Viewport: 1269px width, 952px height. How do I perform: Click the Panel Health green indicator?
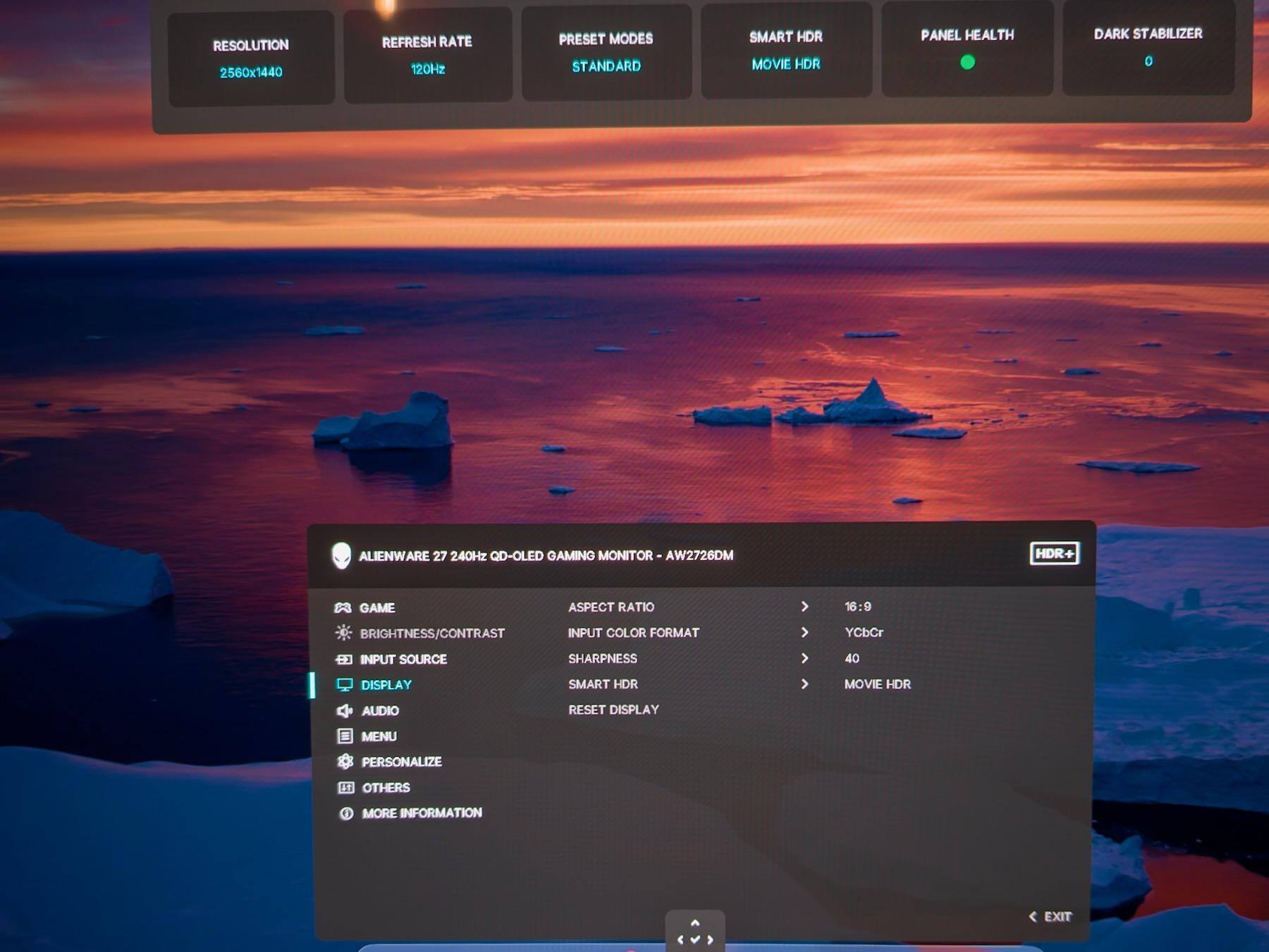tap(967, 62)
